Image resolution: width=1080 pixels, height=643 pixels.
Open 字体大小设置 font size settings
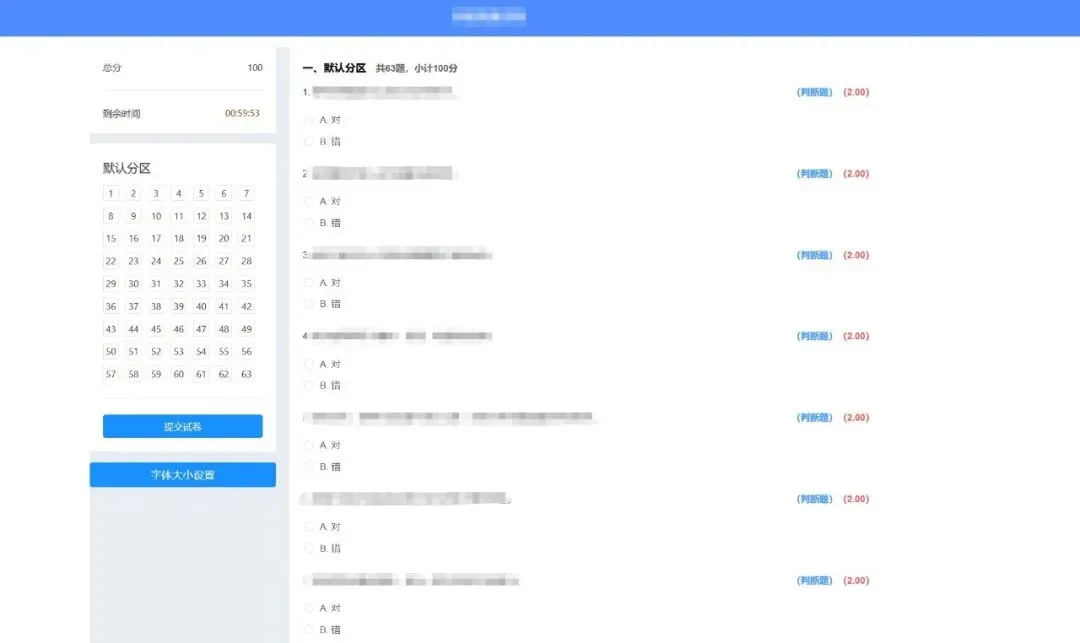click(x=183, y=475)
